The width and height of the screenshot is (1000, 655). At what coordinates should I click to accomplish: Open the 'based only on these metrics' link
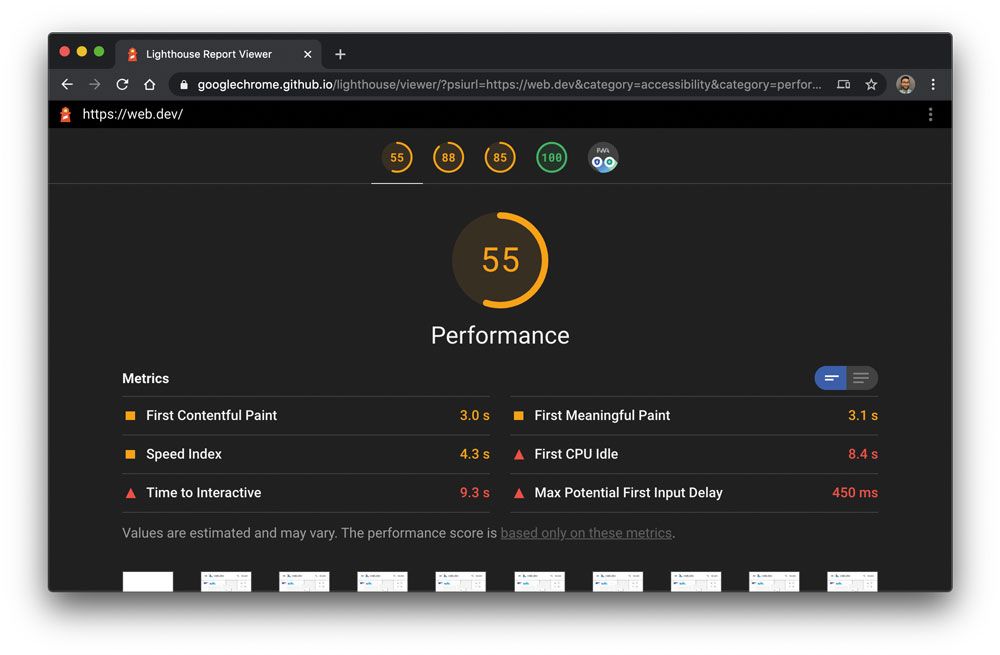click(586, 533)
